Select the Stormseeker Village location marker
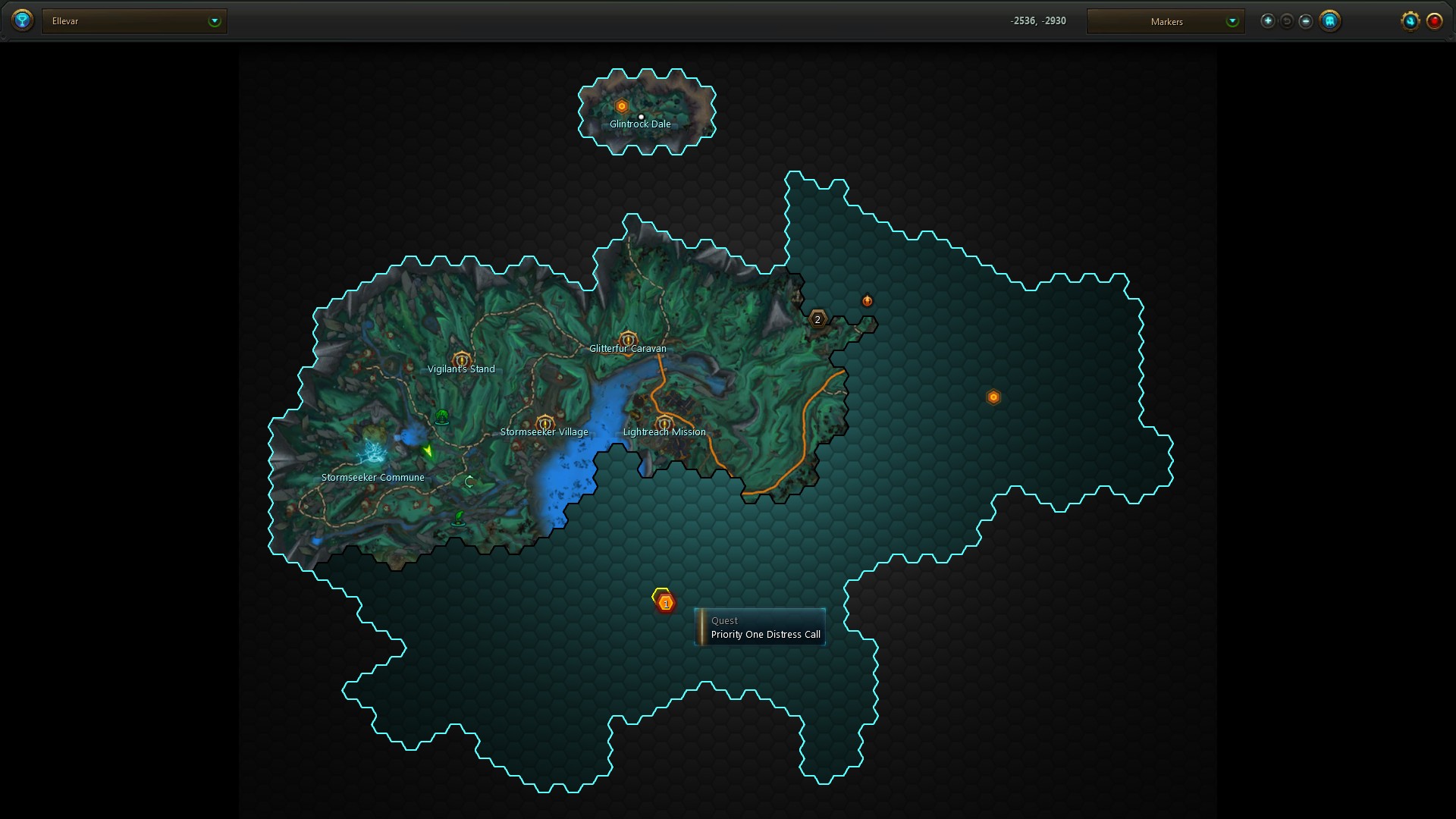The width and height of the screenshot is (1456, 819). click(544, 422)
